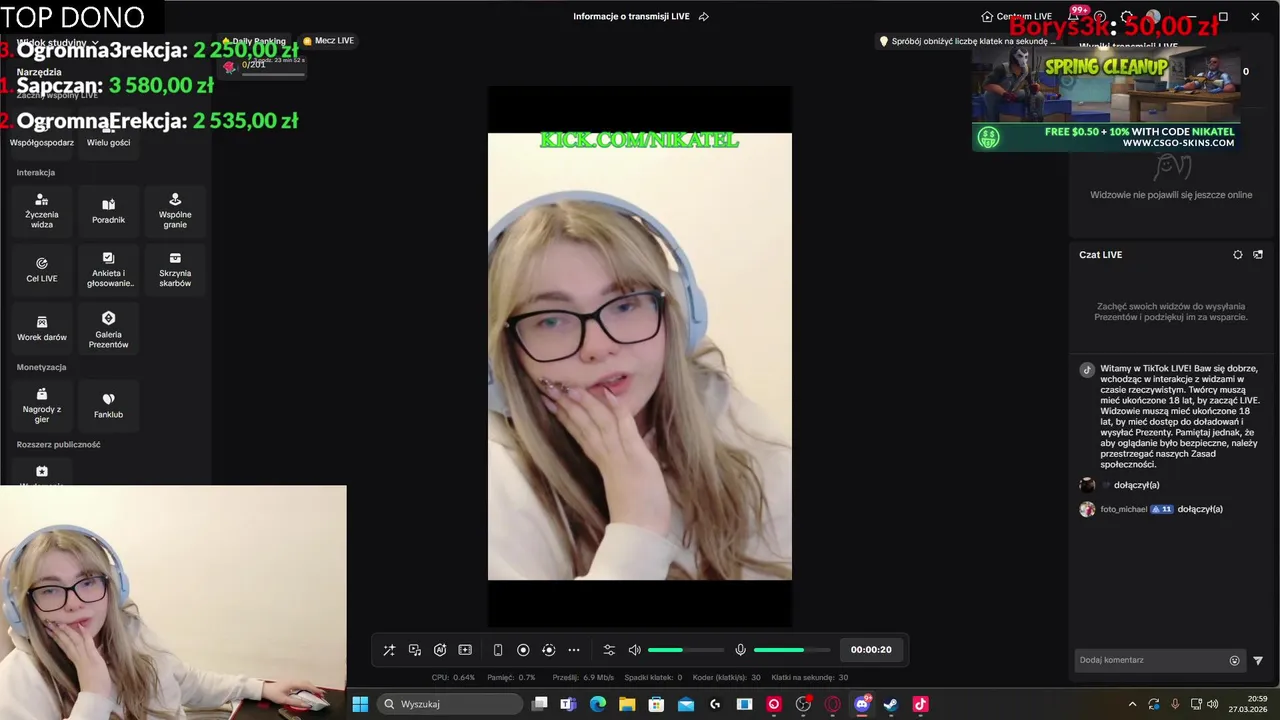1280x720 pixels.
Task: Show hidden system tray icons
Action: [x=1132, y=704]
